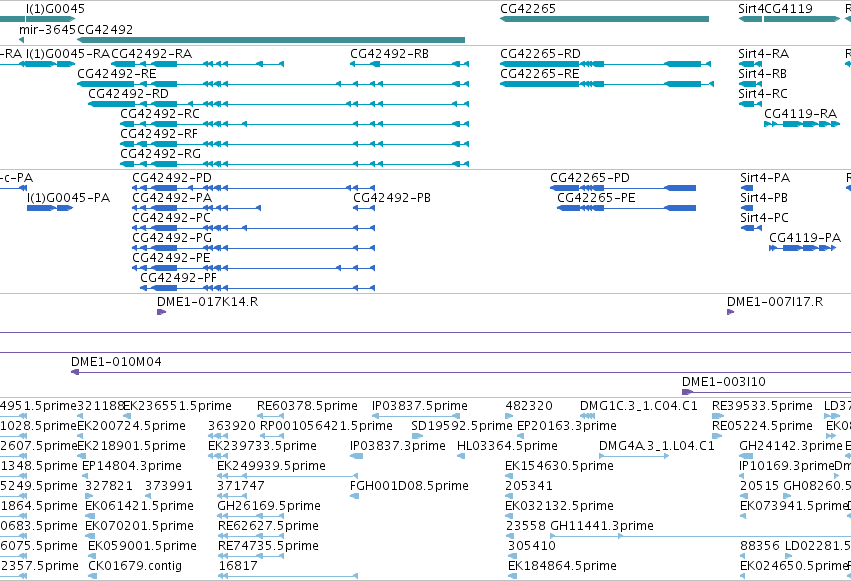Select EST HL03364.5prime
Image resolution: width=851 pixels, height=581 pixels.
[x=461, y=456]
